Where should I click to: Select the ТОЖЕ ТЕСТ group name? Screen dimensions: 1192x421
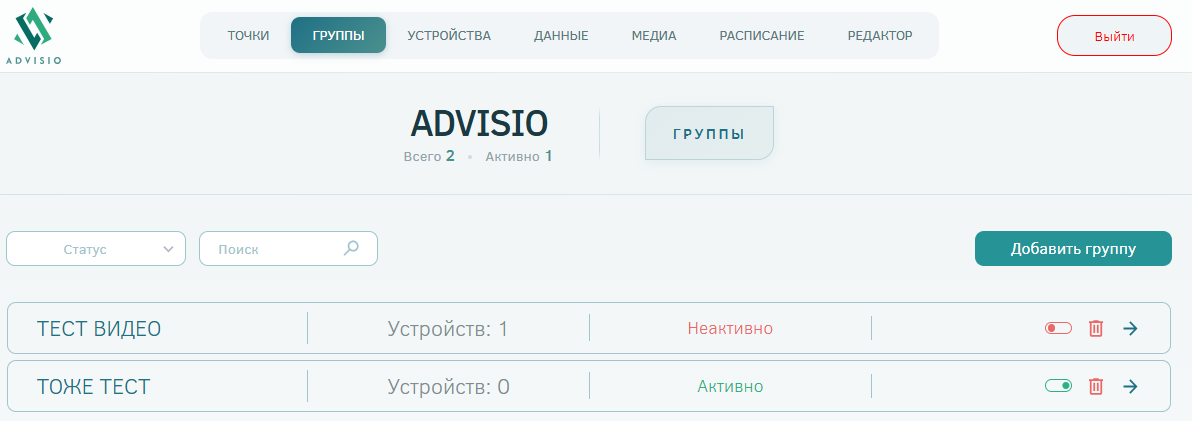click(94, 386)
